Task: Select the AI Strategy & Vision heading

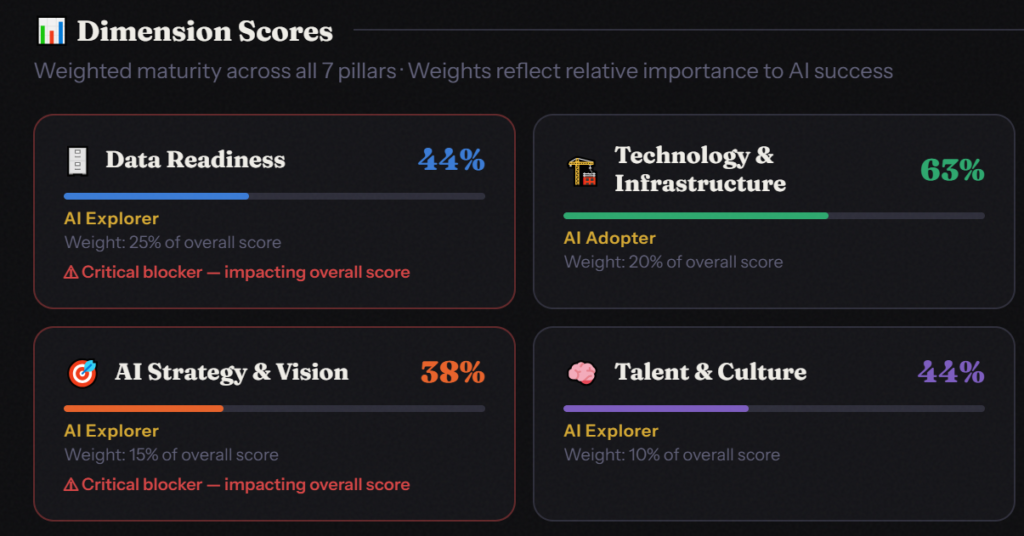Action: tap(231, 372)
